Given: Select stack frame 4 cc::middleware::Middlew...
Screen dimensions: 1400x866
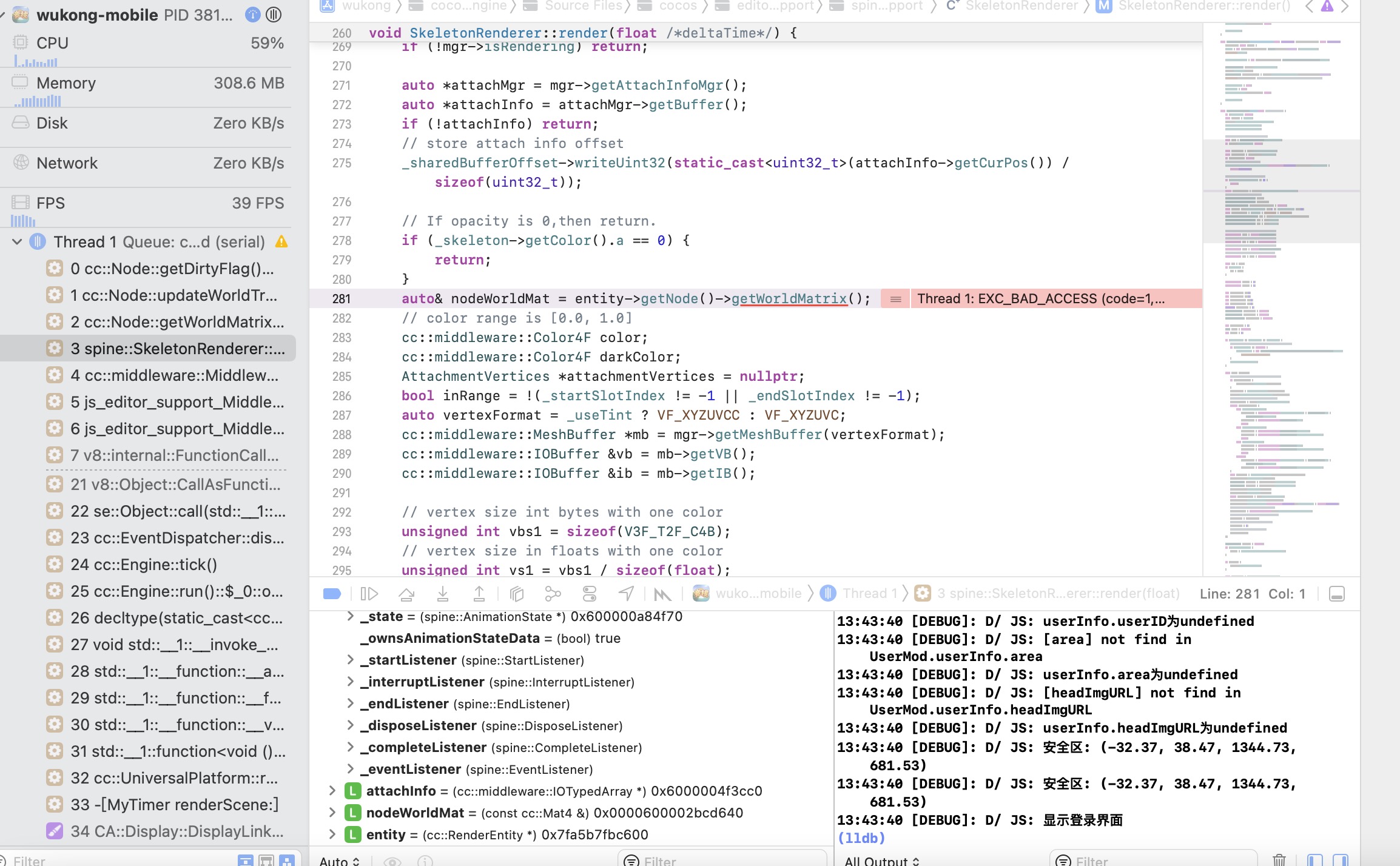Looking at the screenshot, I should (x=175, y=375).
